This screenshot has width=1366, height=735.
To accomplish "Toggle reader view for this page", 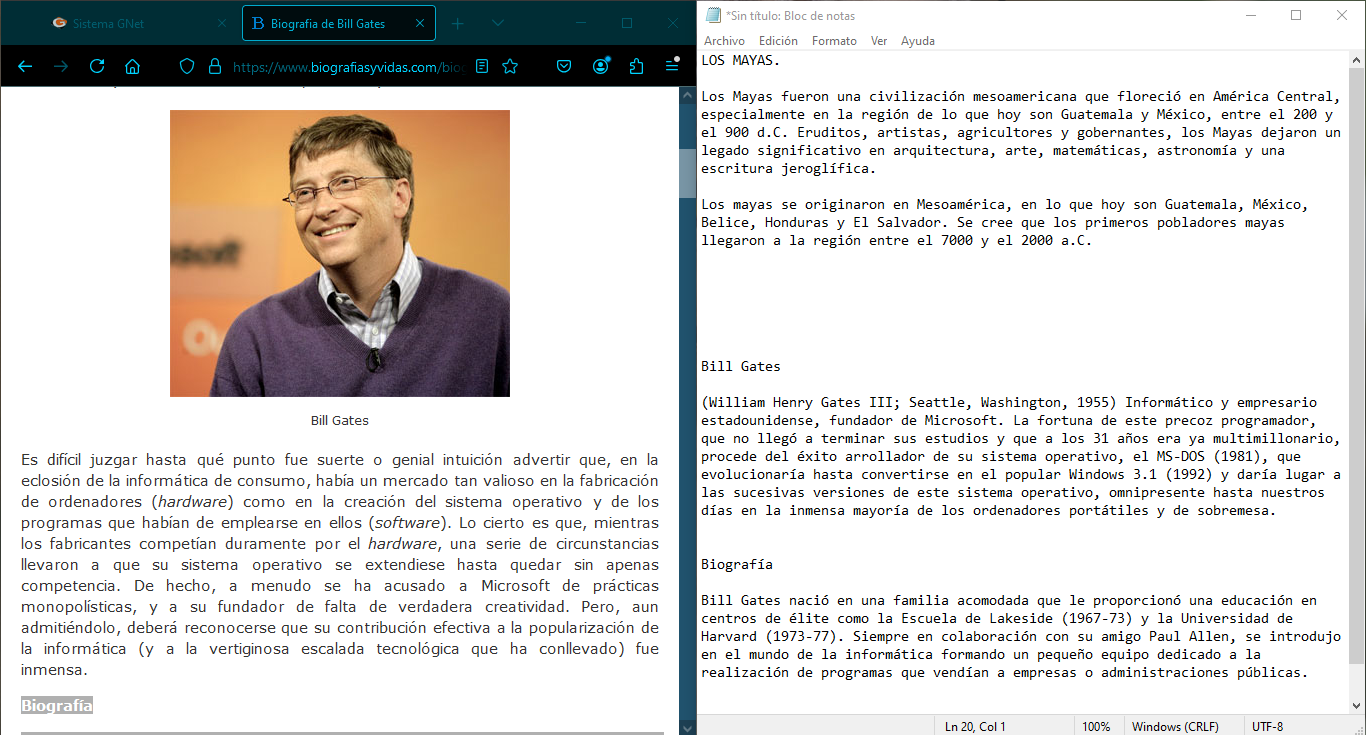I will (482, 66).
